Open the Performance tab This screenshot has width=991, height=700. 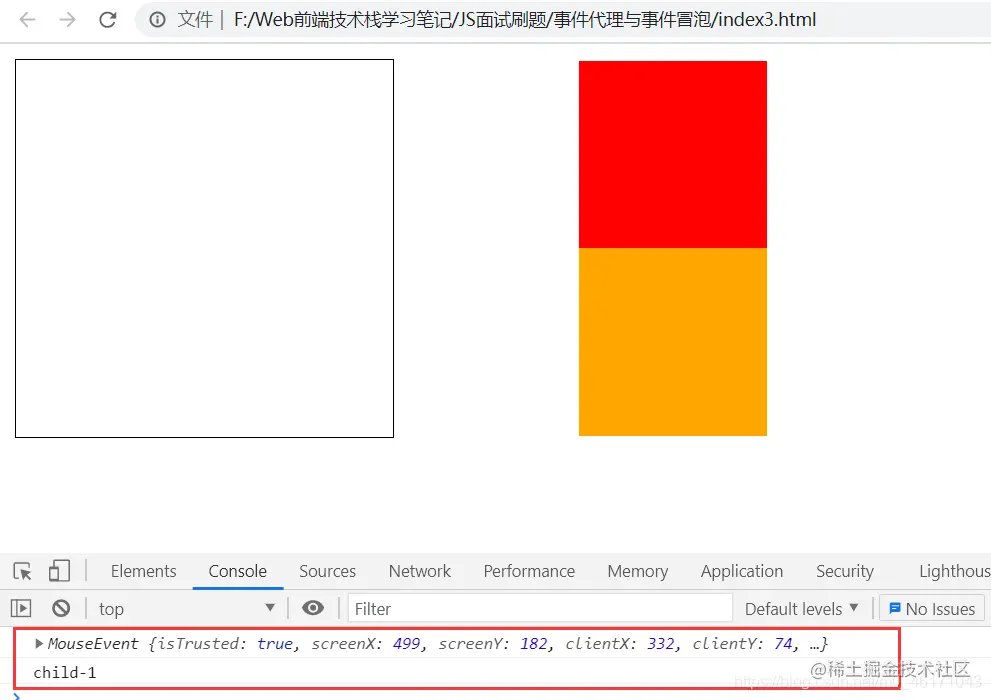[x=529, y=571]
